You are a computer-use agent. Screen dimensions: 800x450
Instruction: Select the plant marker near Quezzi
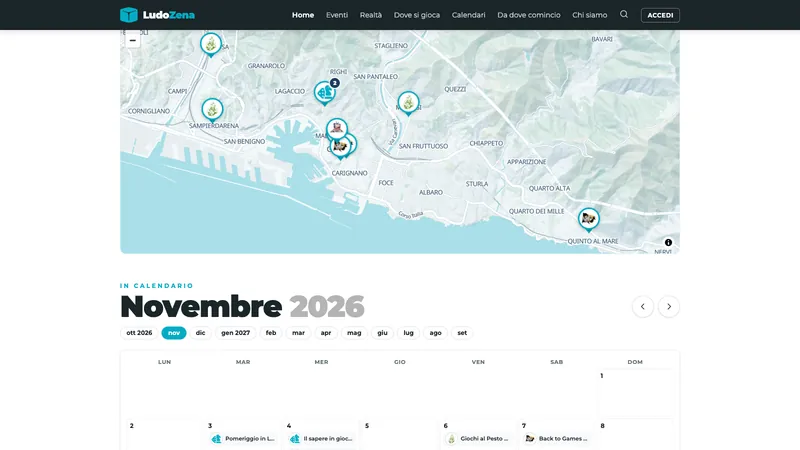coord(408,103)
